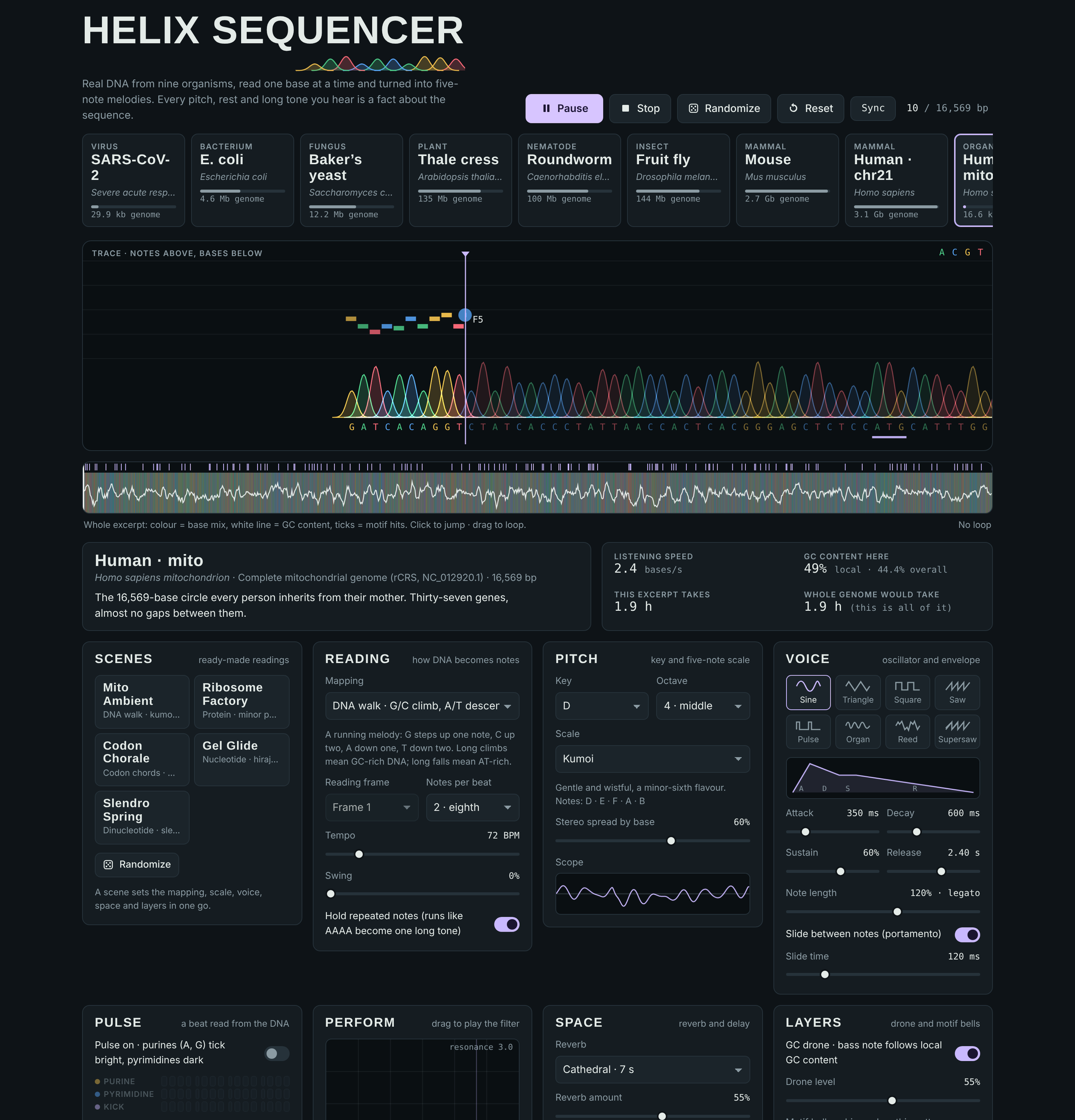Viewport: 1075px width, 1120px height.
Task: Click the F5 note marker on trace
Action: [x=465, y=315]
